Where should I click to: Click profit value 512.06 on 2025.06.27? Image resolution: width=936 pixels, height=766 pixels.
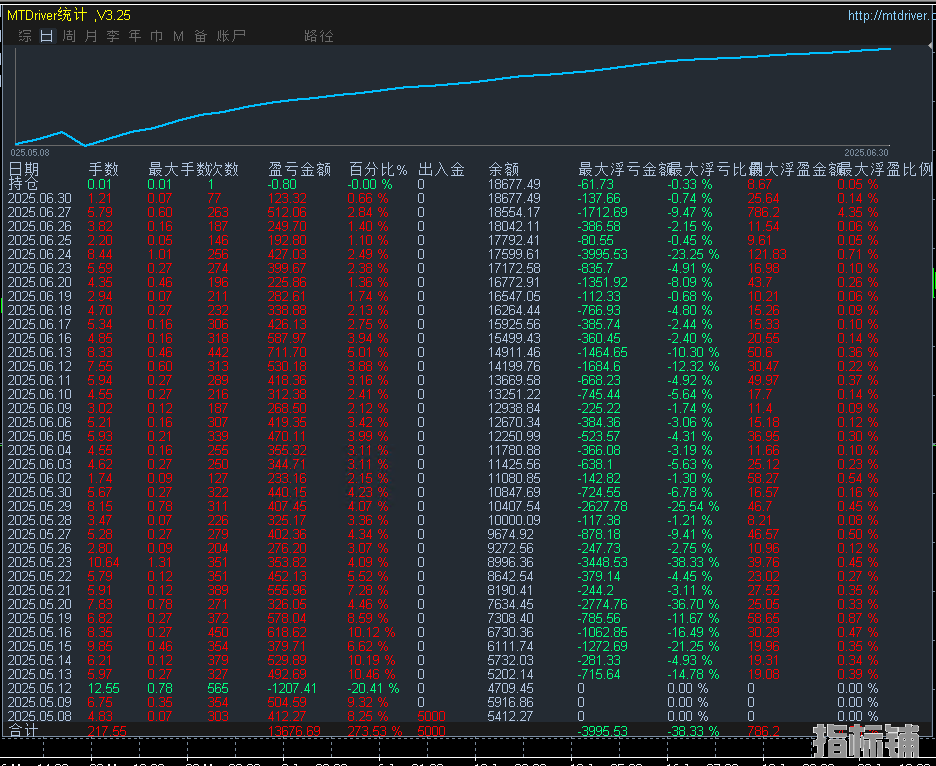click(287, 212)
